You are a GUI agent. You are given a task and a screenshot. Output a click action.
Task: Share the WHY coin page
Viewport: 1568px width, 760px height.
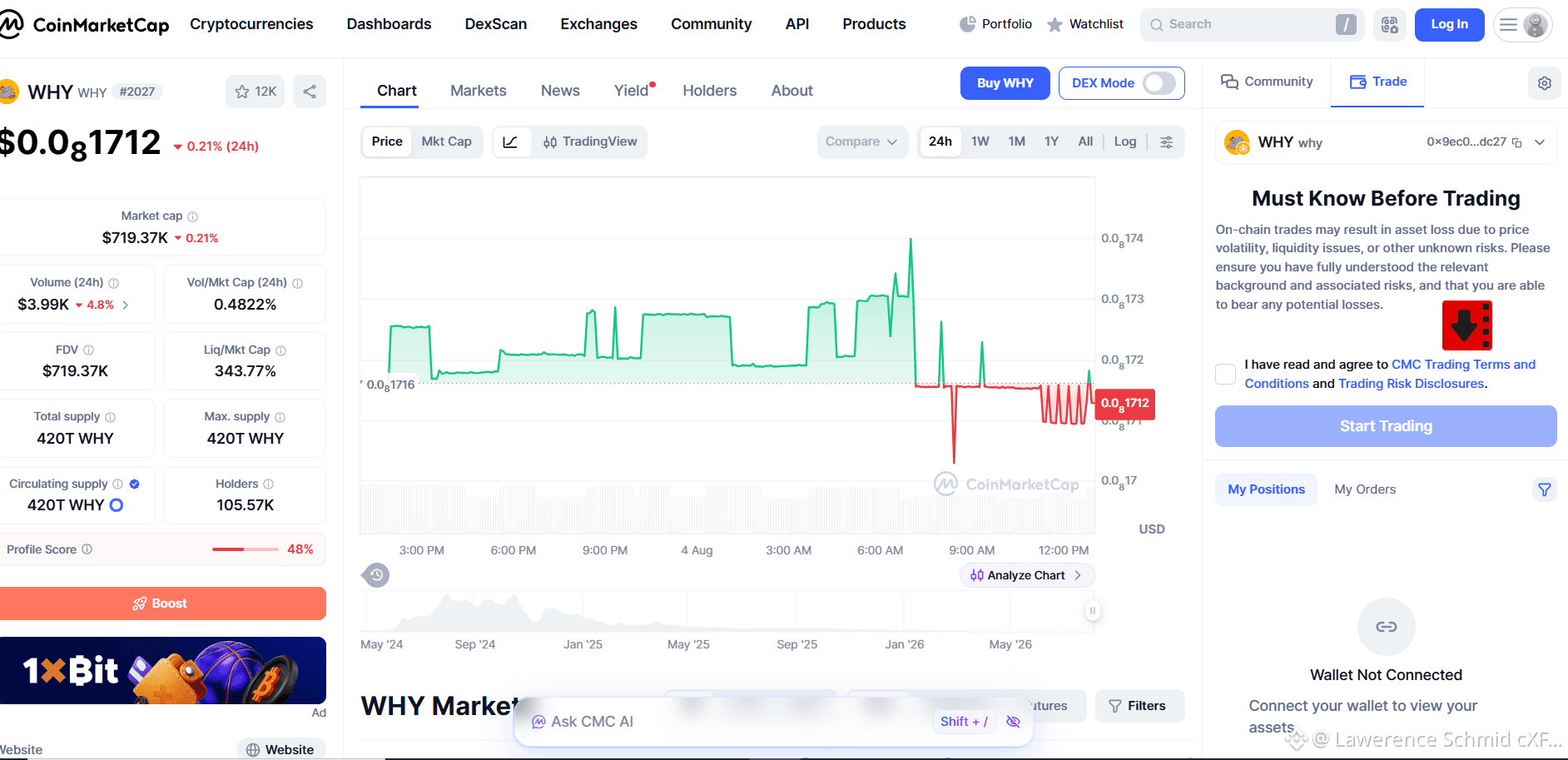pyautogui.click(x=310, y=92)
